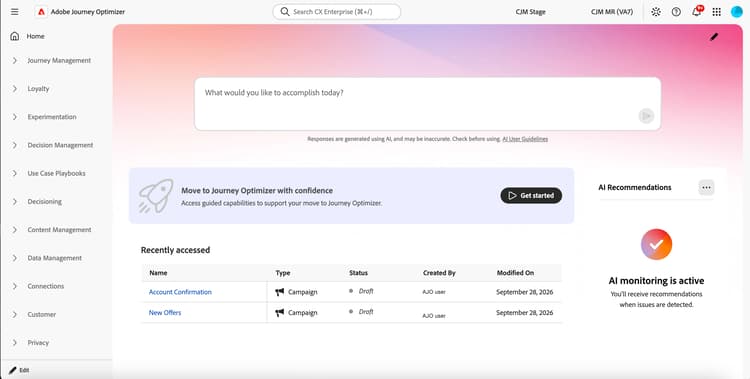750x379 pixels.
Task: Click 'AI monitoring is active' text
Action: pyautogui.click(x=656, y=281)
